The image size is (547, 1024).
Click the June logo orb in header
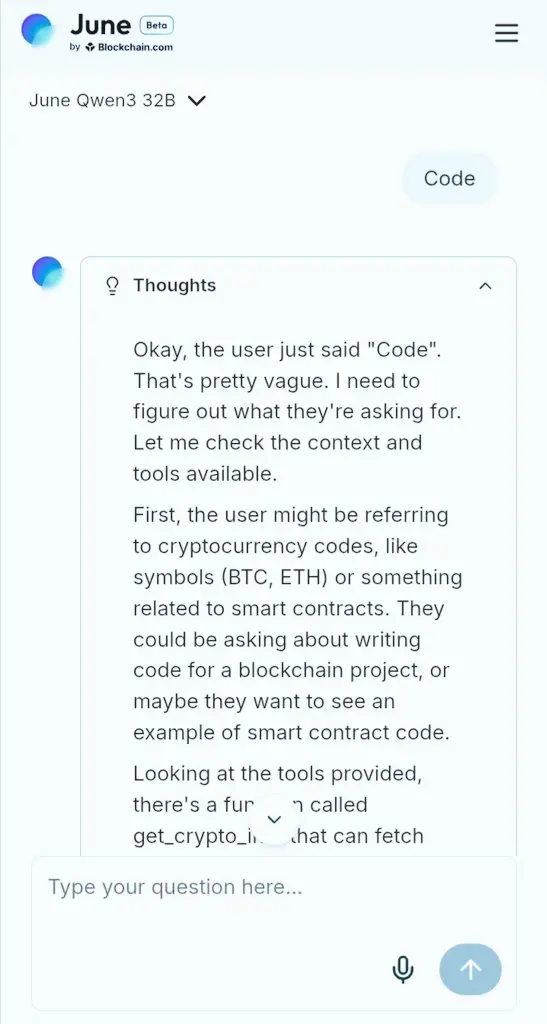pos(37,30)
